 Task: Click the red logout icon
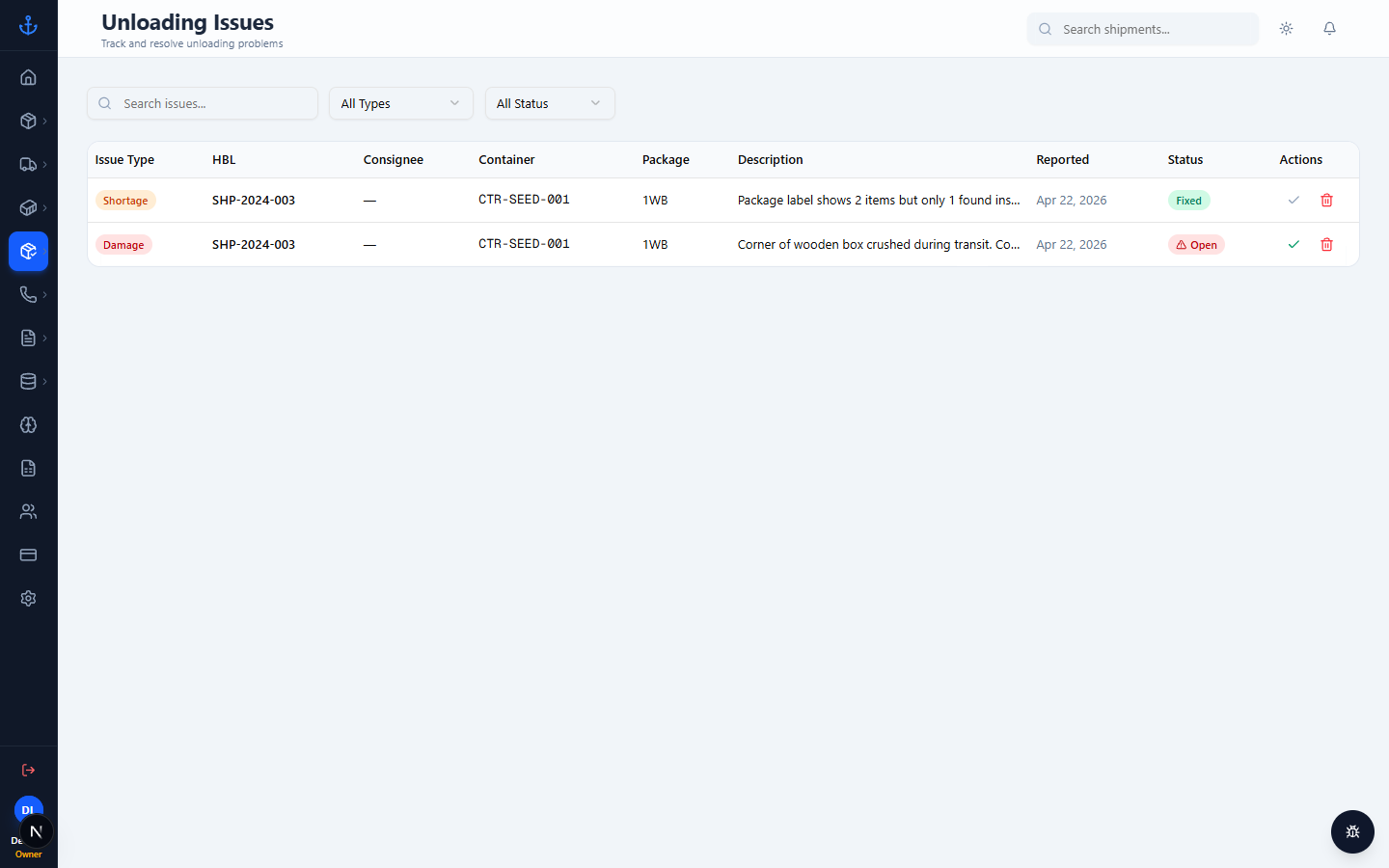(x=28, y=770)
